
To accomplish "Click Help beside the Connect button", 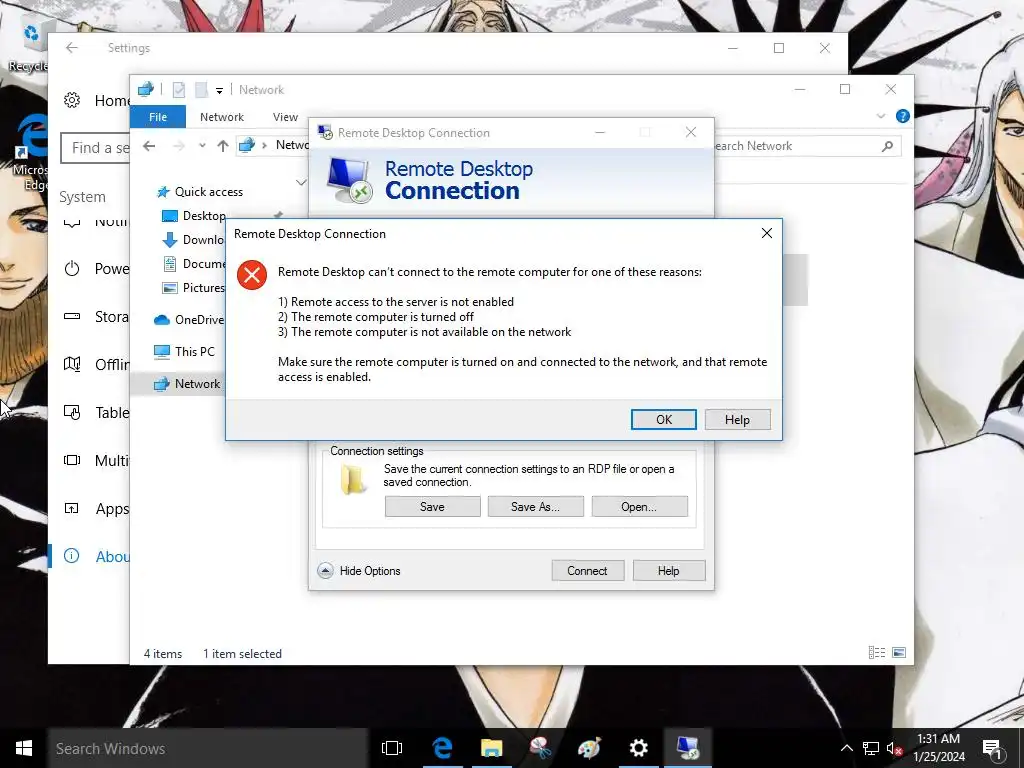I will [669, 571].
